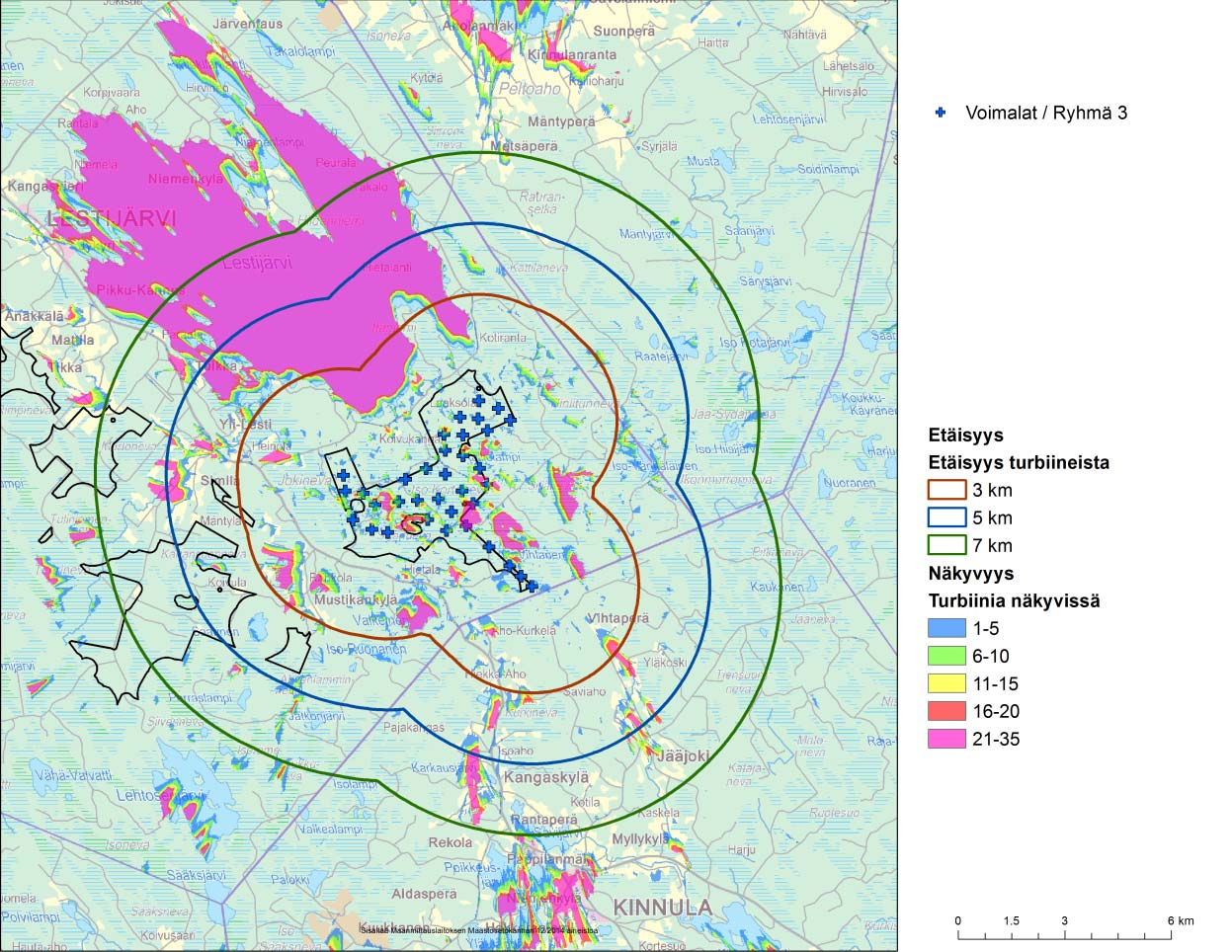Click the Voimalat / Ryhmä 3 legend label

(1046, 113)
